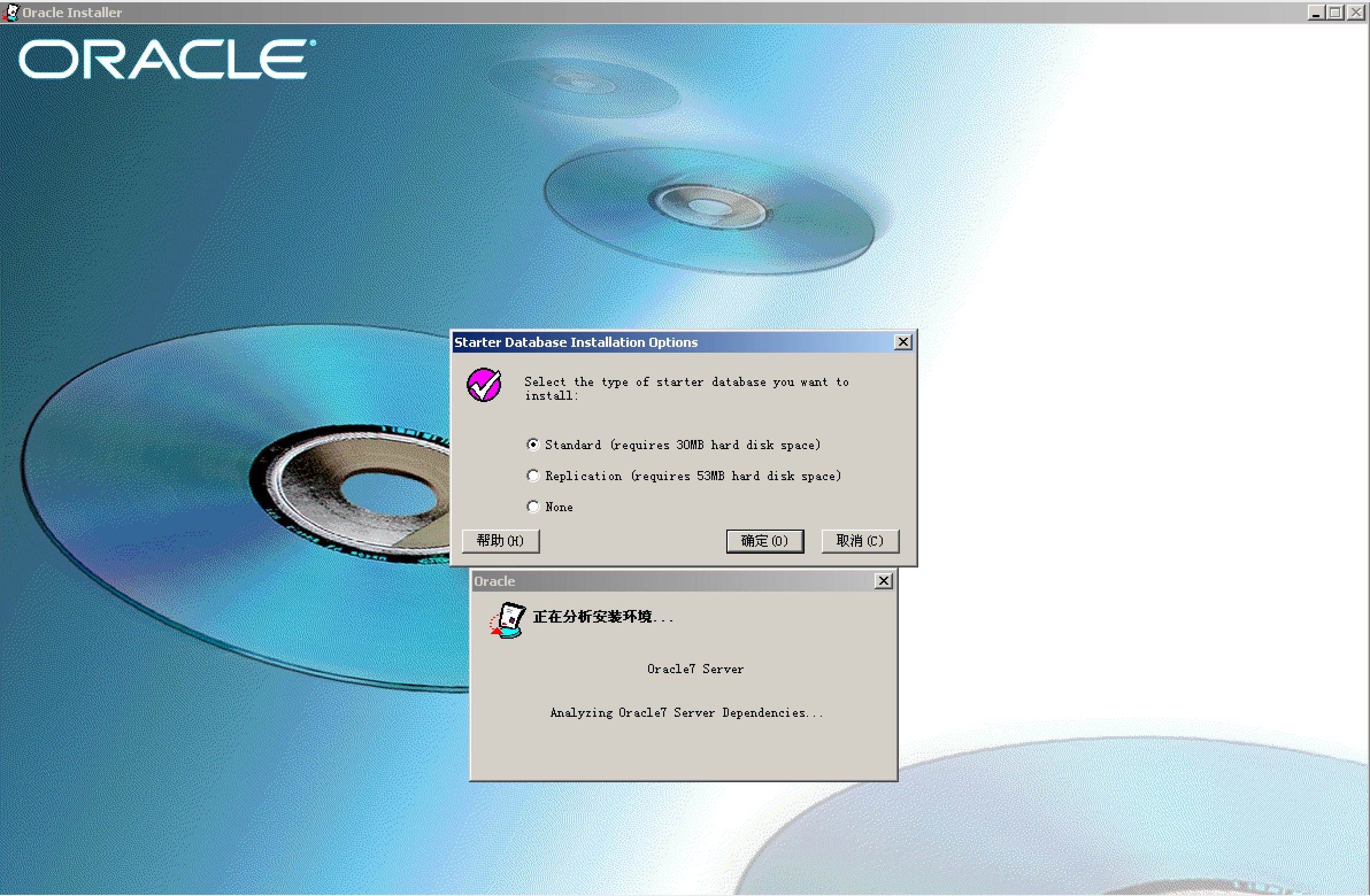Select the Standard starter database option

pos(533,445)
